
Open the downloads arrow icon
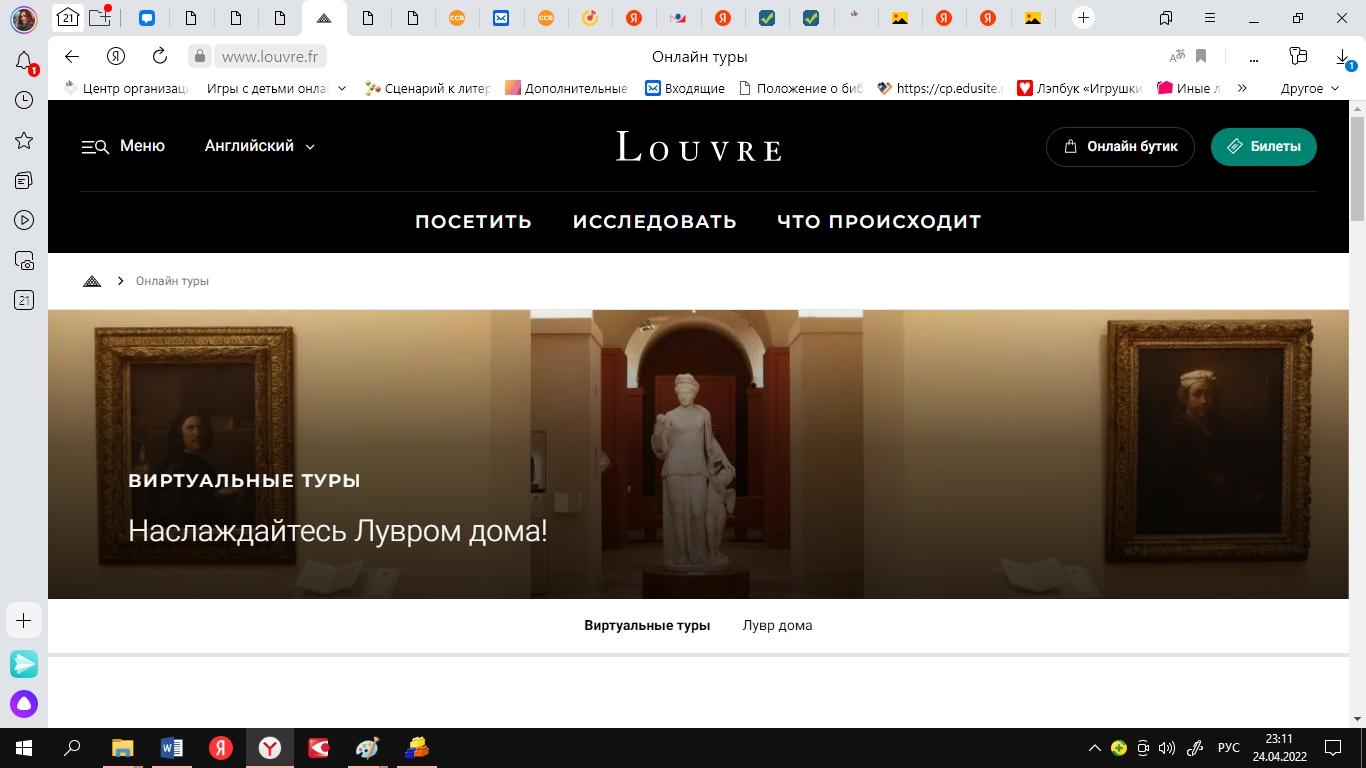coord(1343,57)
